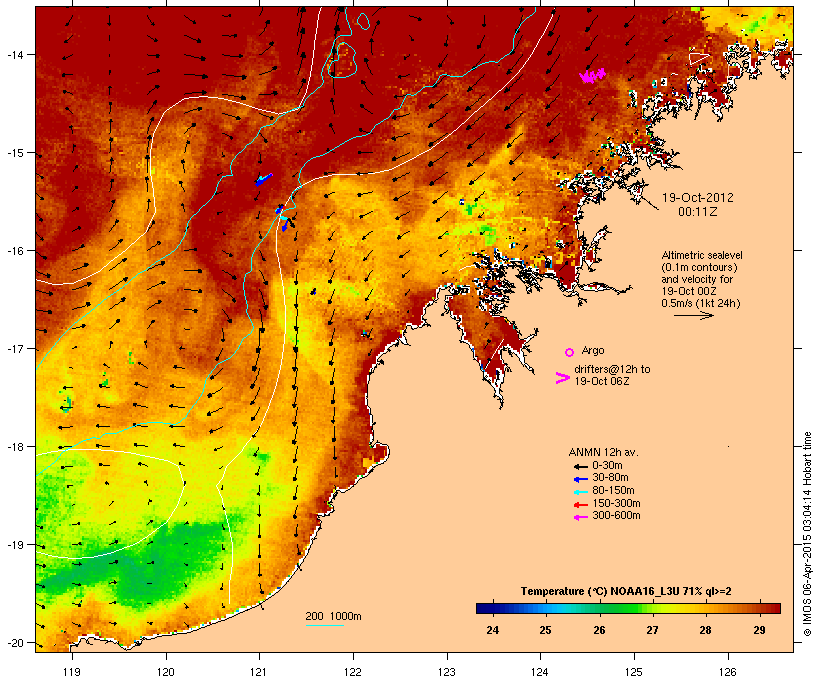
Task: Click the longitude axis label 126
Action: pos(727,672)
